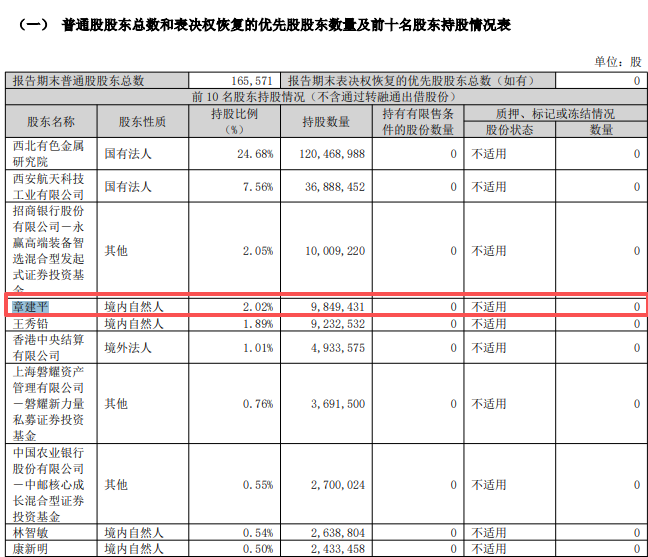The width and height of the screenshot is (648, 557).
Task: Select the percentage 2.05%
Action: [x=258, y=251]
